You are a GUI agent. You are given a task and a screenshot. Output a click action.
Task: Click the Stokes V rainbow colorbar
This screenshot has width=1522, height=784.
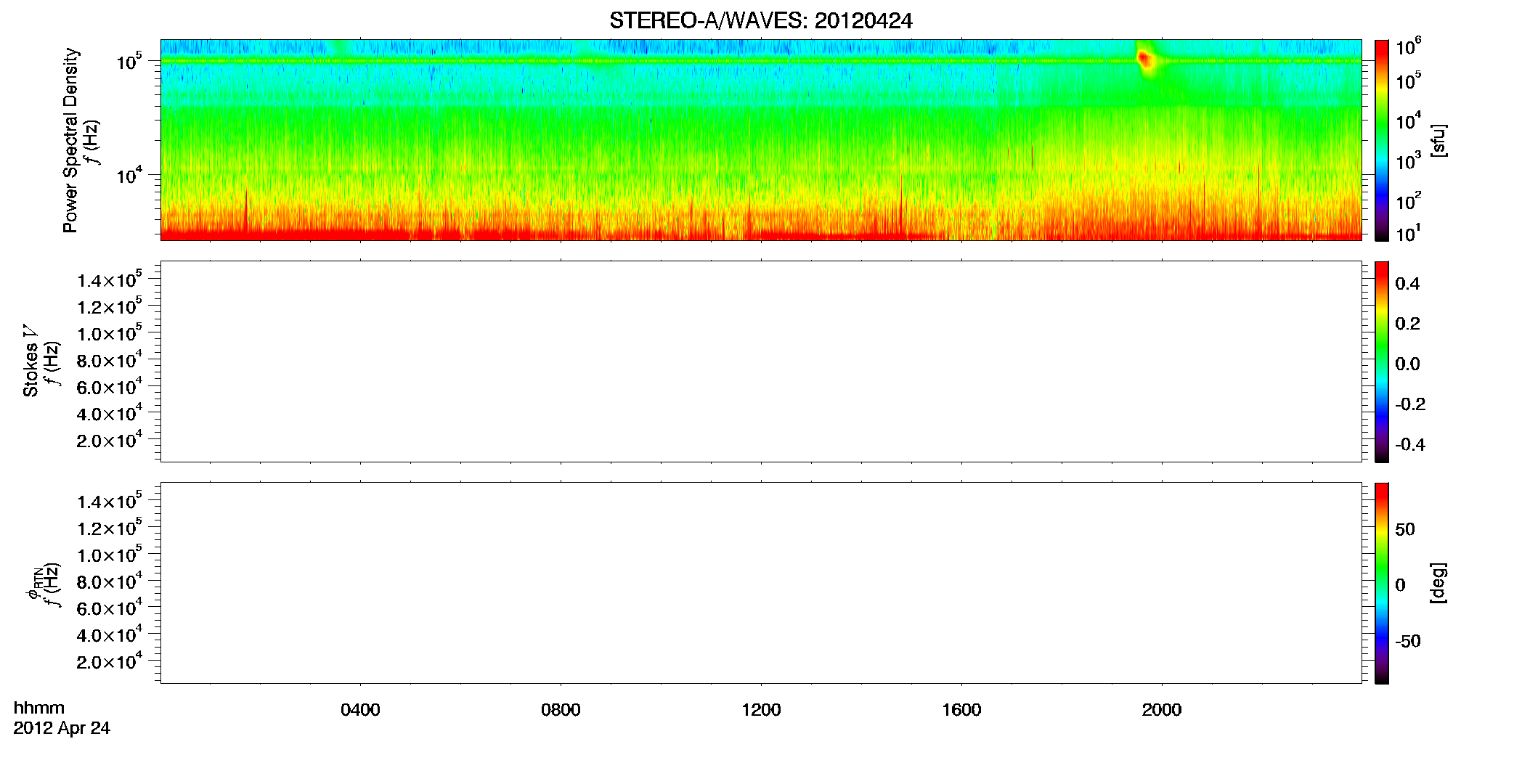point(1381,362)
